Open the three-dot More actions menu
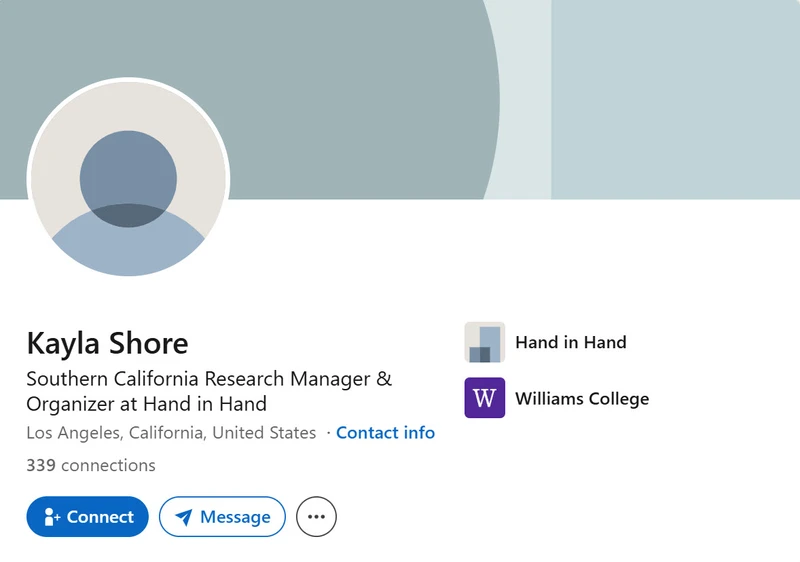This screenshot has height=562, width=800. tap(316, 517)
